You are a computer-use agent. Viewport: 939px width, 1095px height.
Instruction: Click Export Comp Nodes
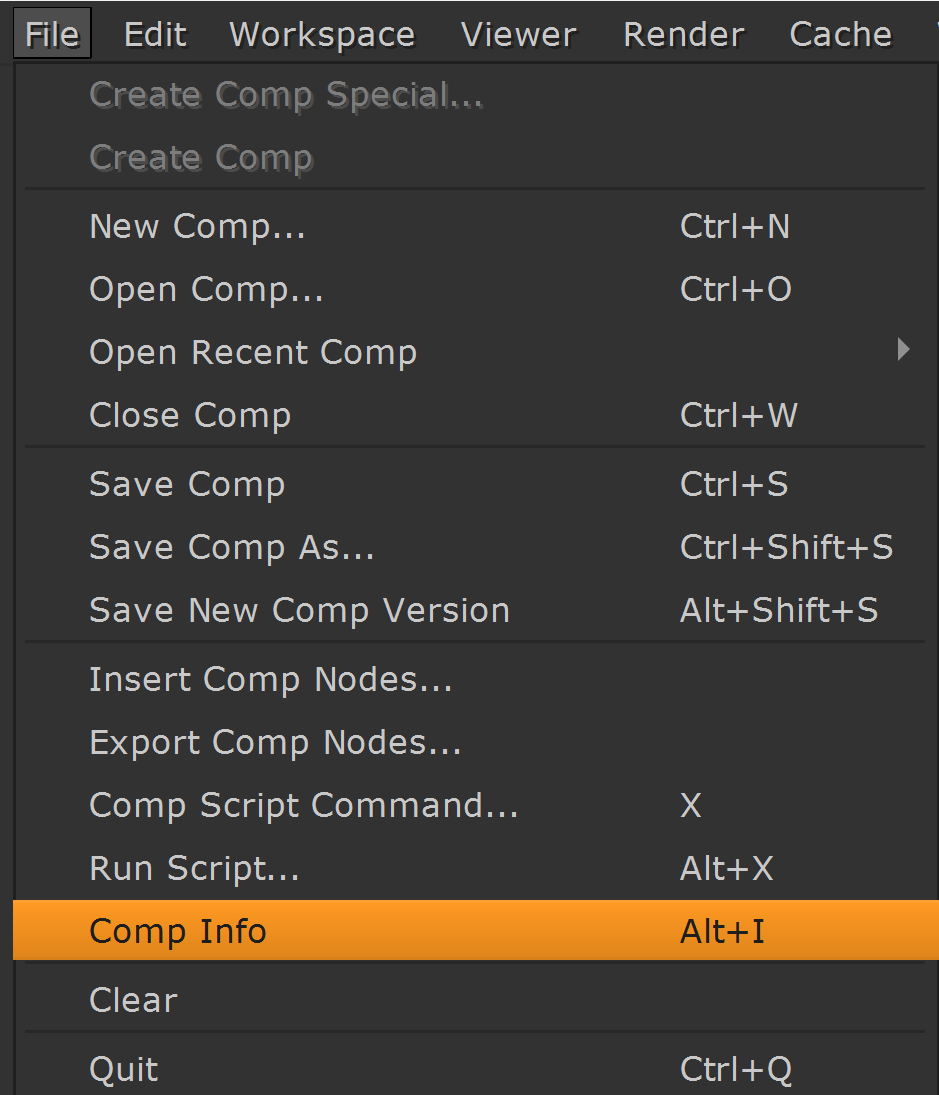275,743
